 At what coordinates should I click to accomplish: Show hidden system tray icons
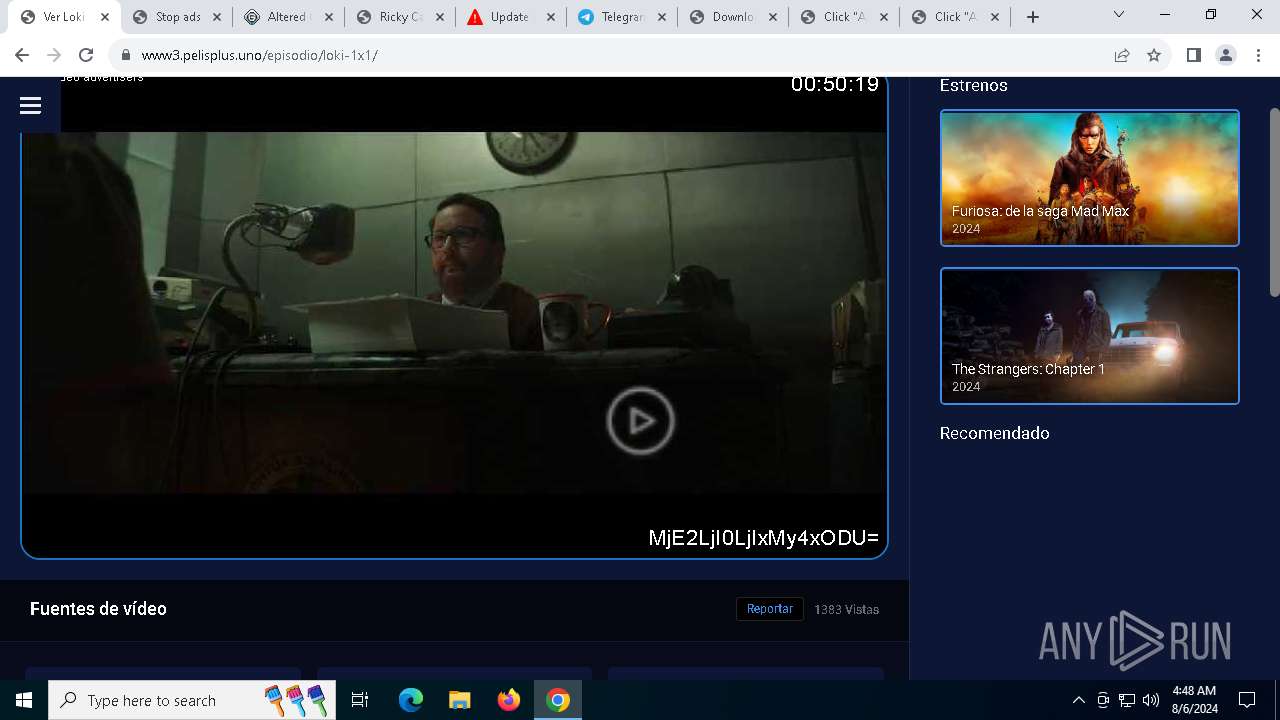1078,700
